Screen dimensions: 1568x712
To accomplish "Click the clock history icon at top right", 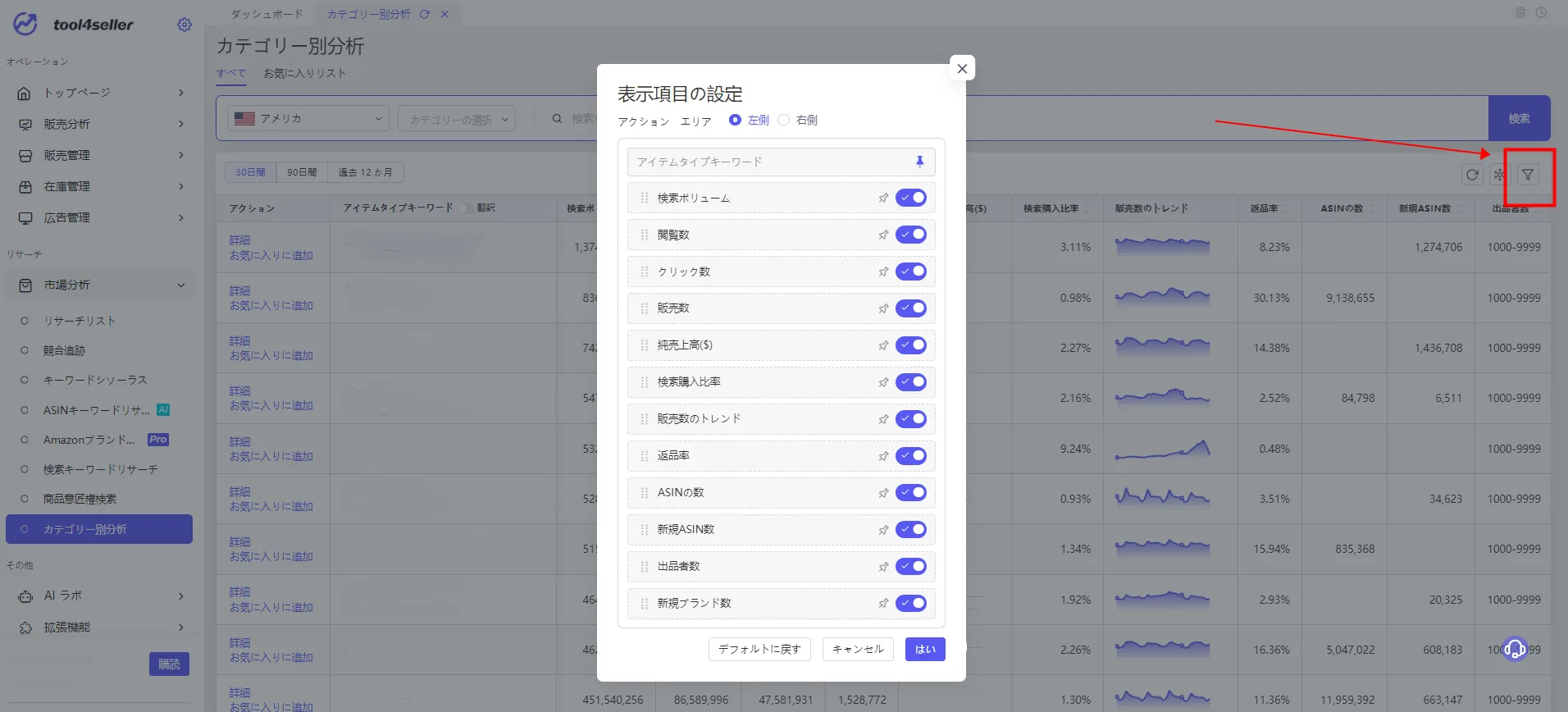I will click(x=1541, y=12).
